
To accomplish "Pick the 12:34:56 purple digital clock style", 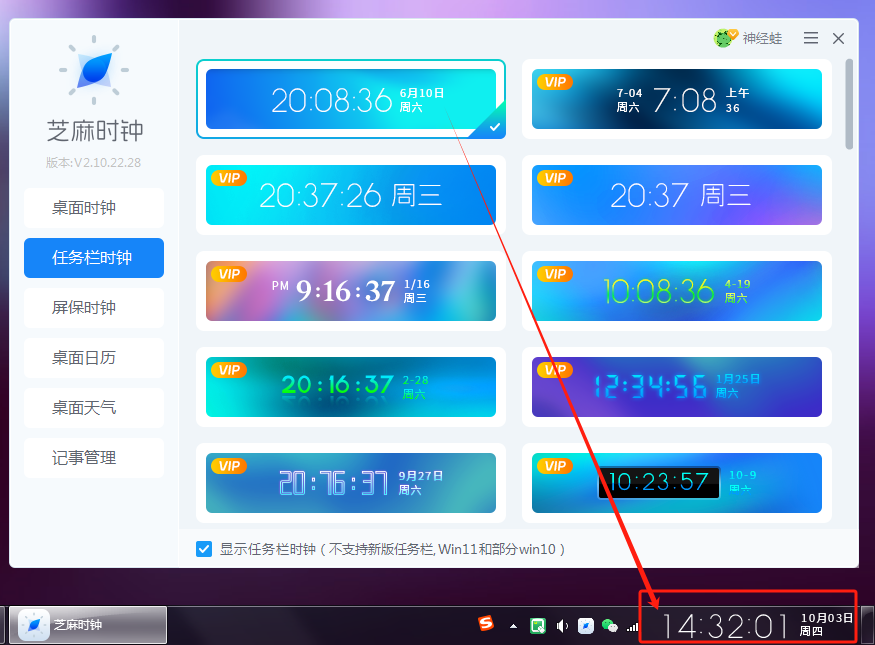I will coord(677,387).
